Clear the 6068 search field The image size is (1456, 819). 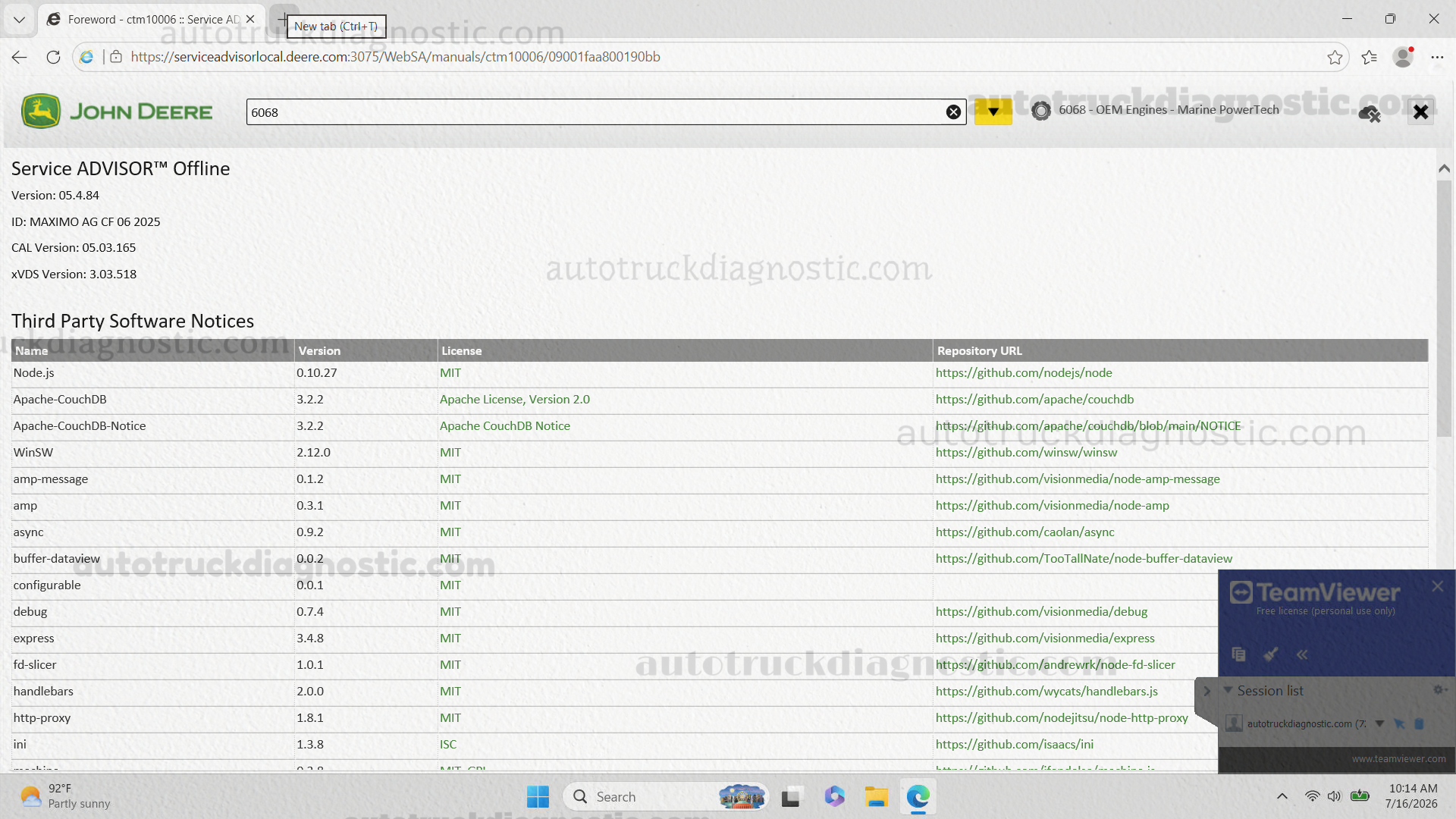pos(953,112)
